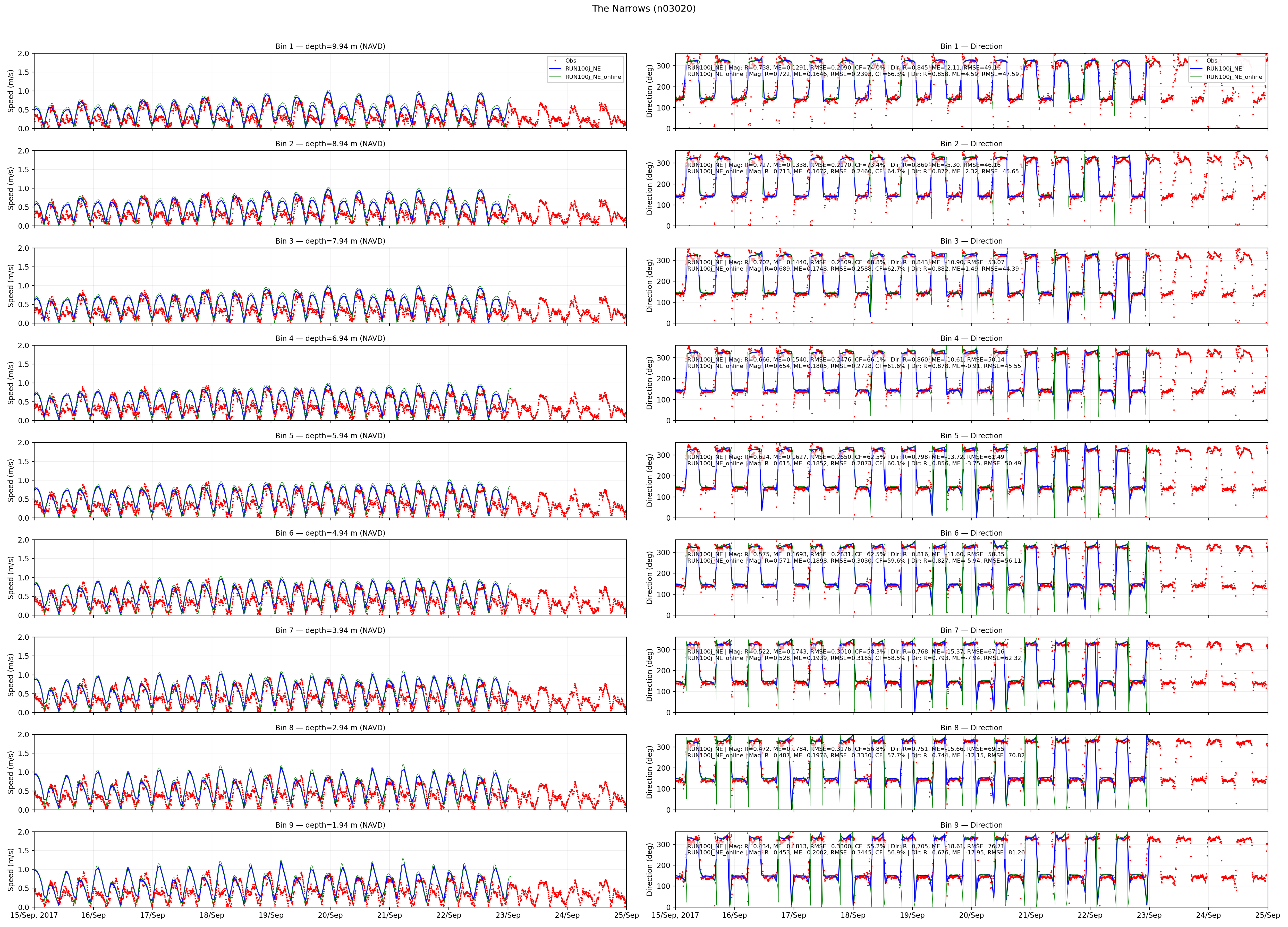Click the "Bin 7 — Direction" subplot title
The width and height of the screenshot is (1288, 927).
[971, 631]
